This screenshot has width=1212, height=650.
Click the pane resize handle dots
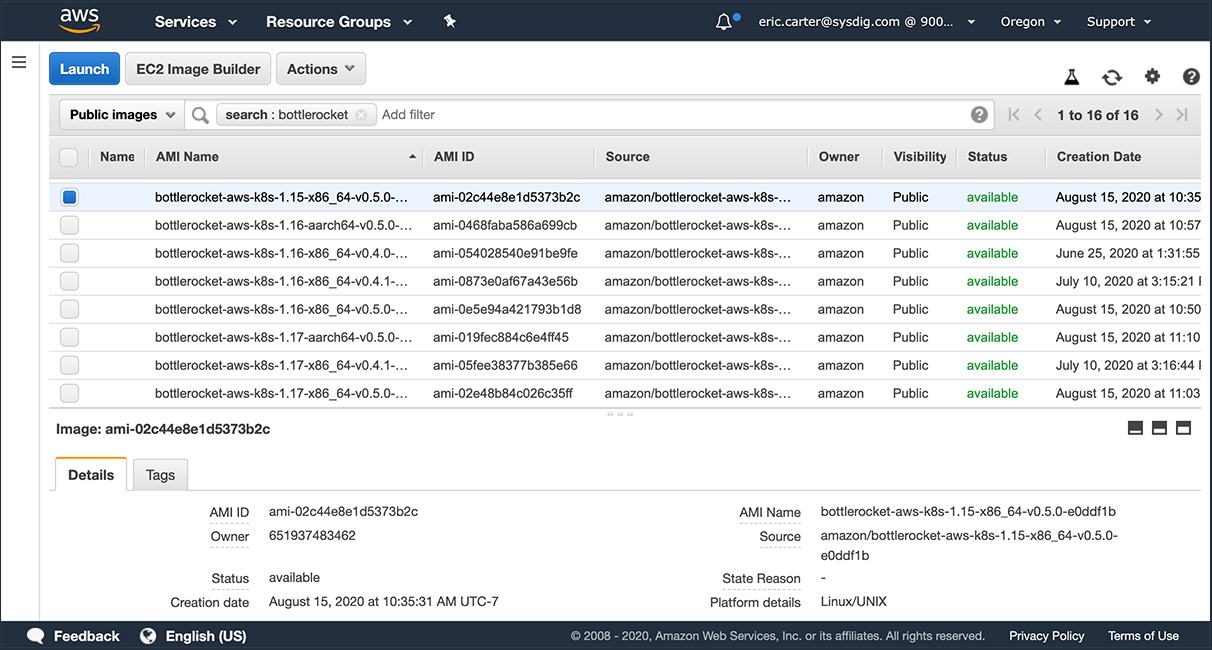click(x=620, y=413)
